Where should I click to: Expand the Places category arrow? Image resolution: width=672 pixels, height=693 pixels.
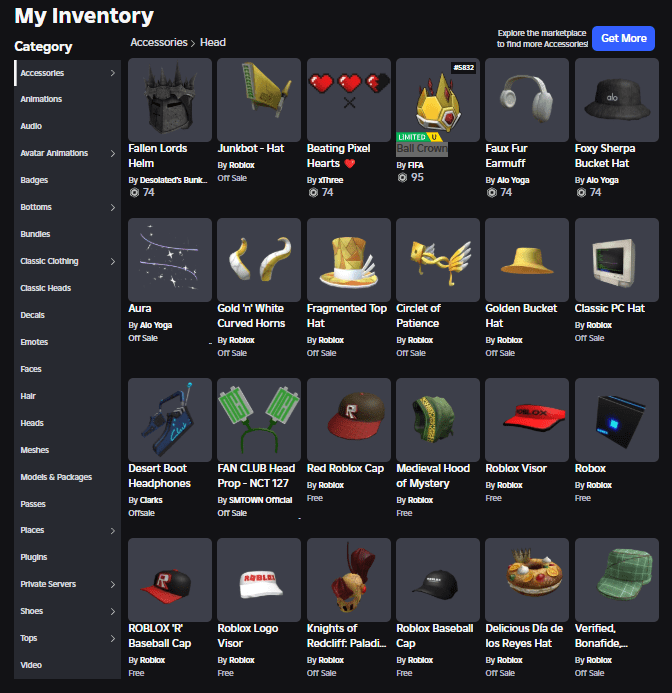tap(113, 530)
